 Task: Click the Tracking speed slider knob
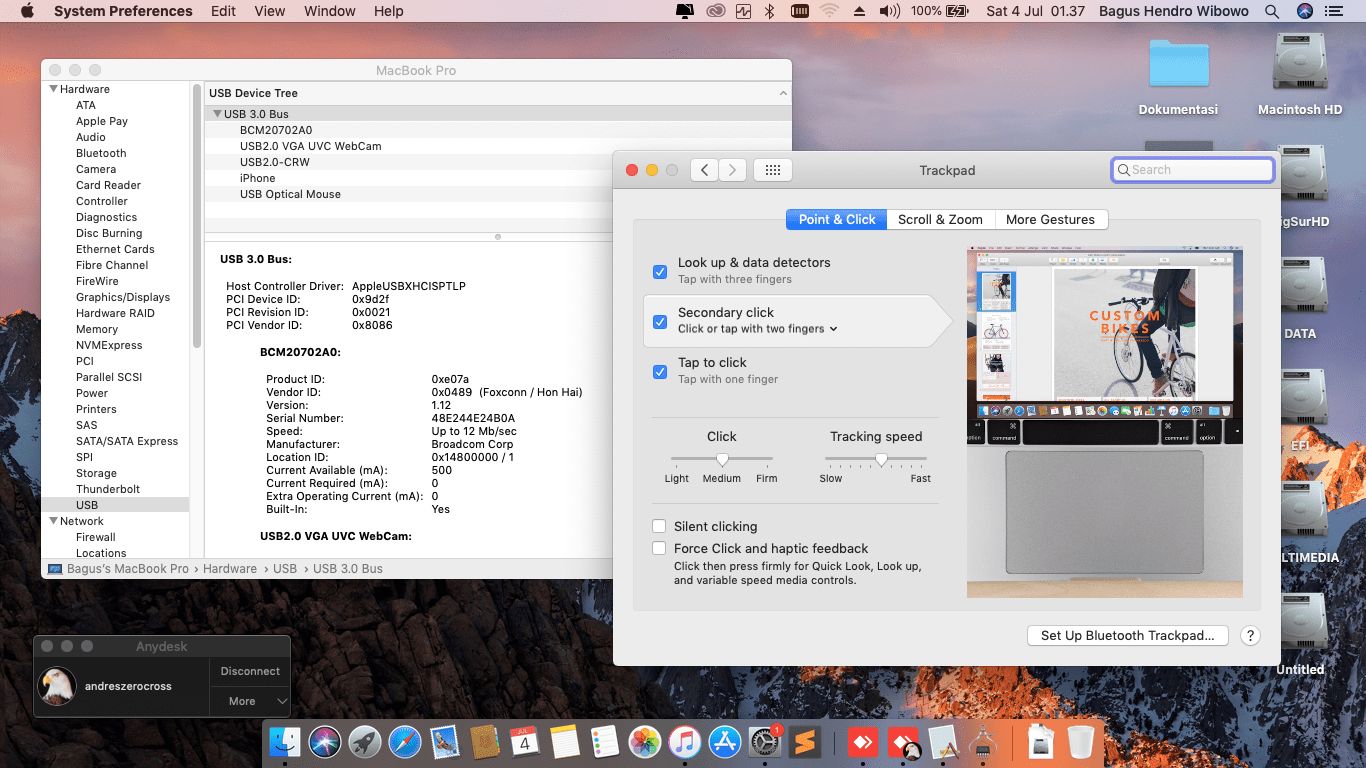881,459
